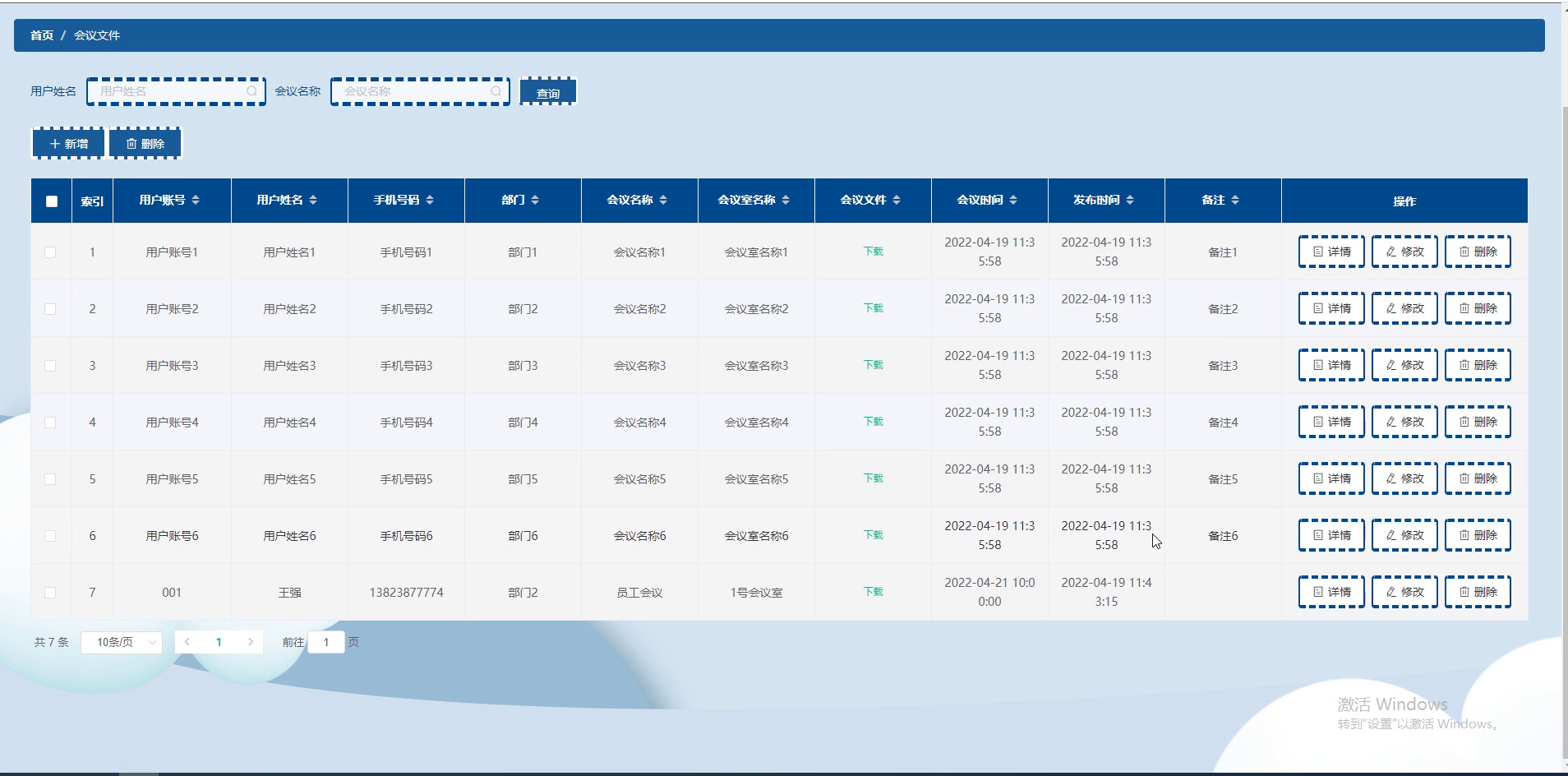Open 详情 for row 用户账号4
Viewport: 1568px width, 776px height.
click(1331, 422)
